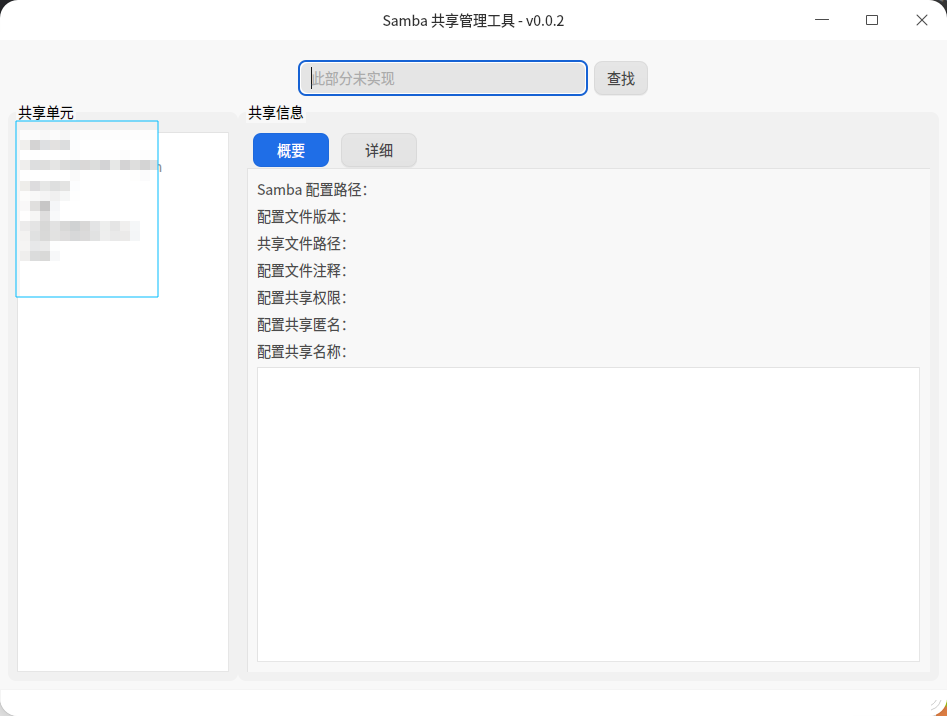Click the 查找 button
This screenshot has height=716, width=947.
621,78
